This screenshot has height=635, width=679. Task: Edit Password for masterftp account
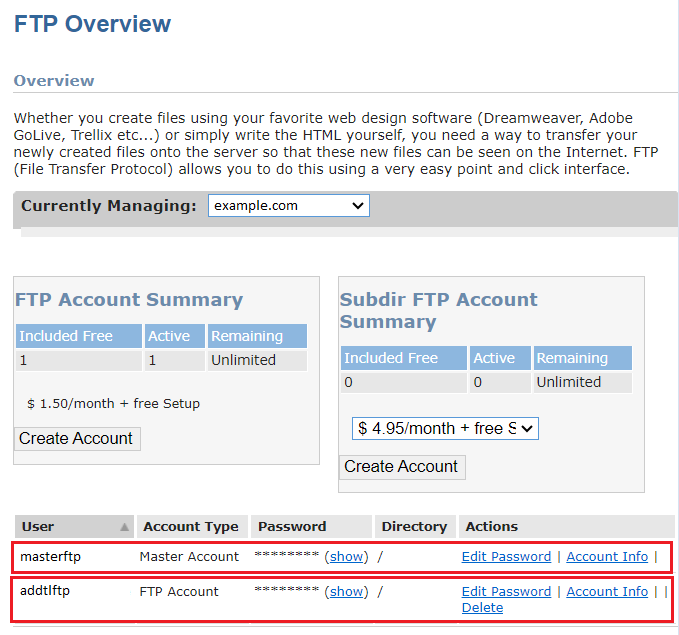pos(506,557)
